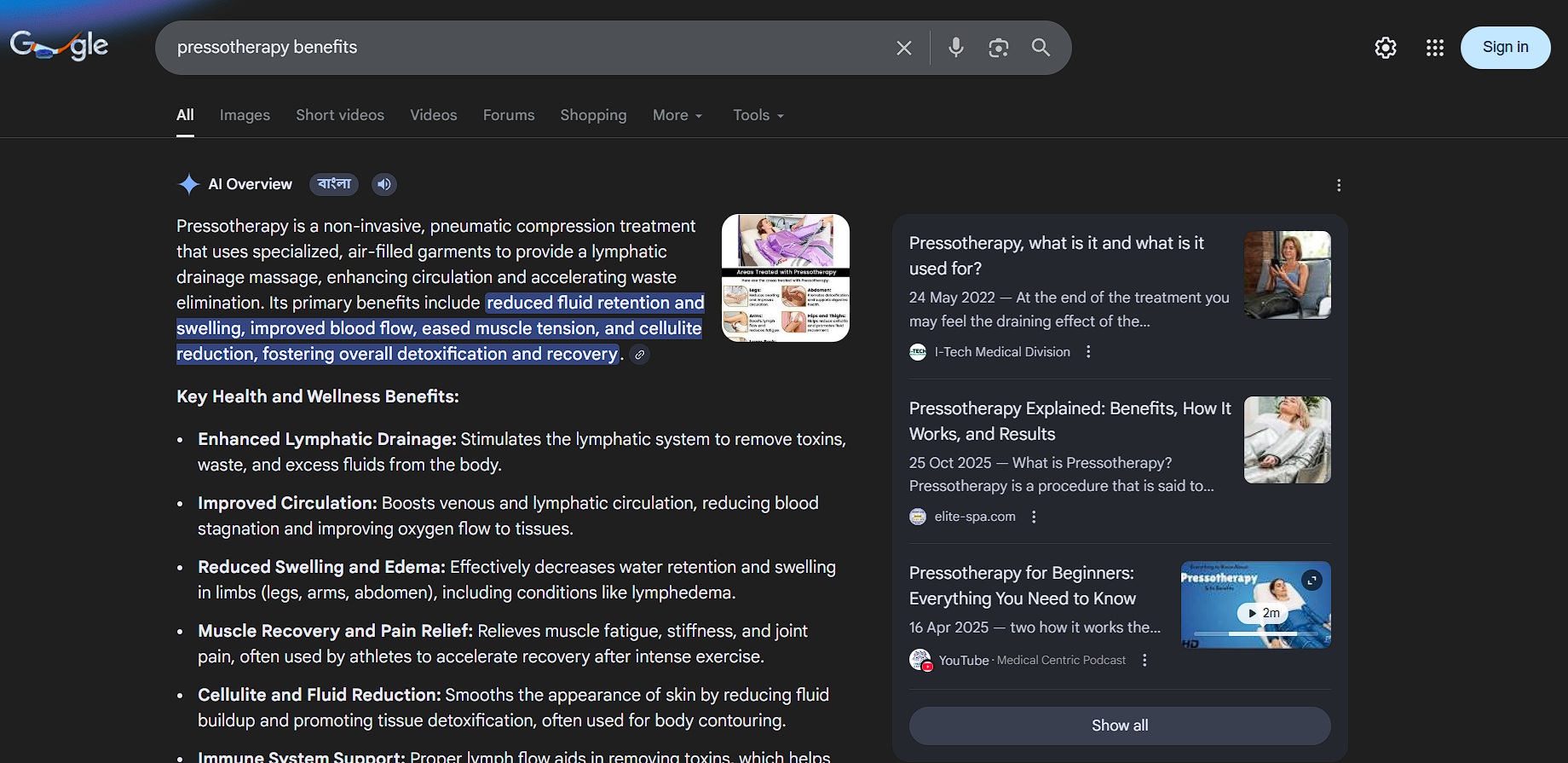The height and width of the screenshot is (763, 1568).
Task: Expand the YouTube video preview thumbnail
Action: click(x=1312, y=581)
